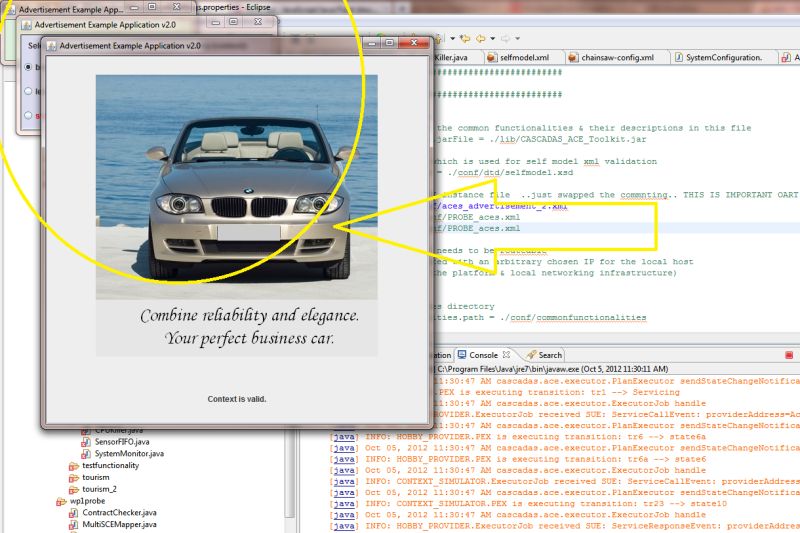Image resolution: width=800 pixels, height=533 pixels.
Task: Click the middle Advertisement window Java title icon
Action: (27, 24)
